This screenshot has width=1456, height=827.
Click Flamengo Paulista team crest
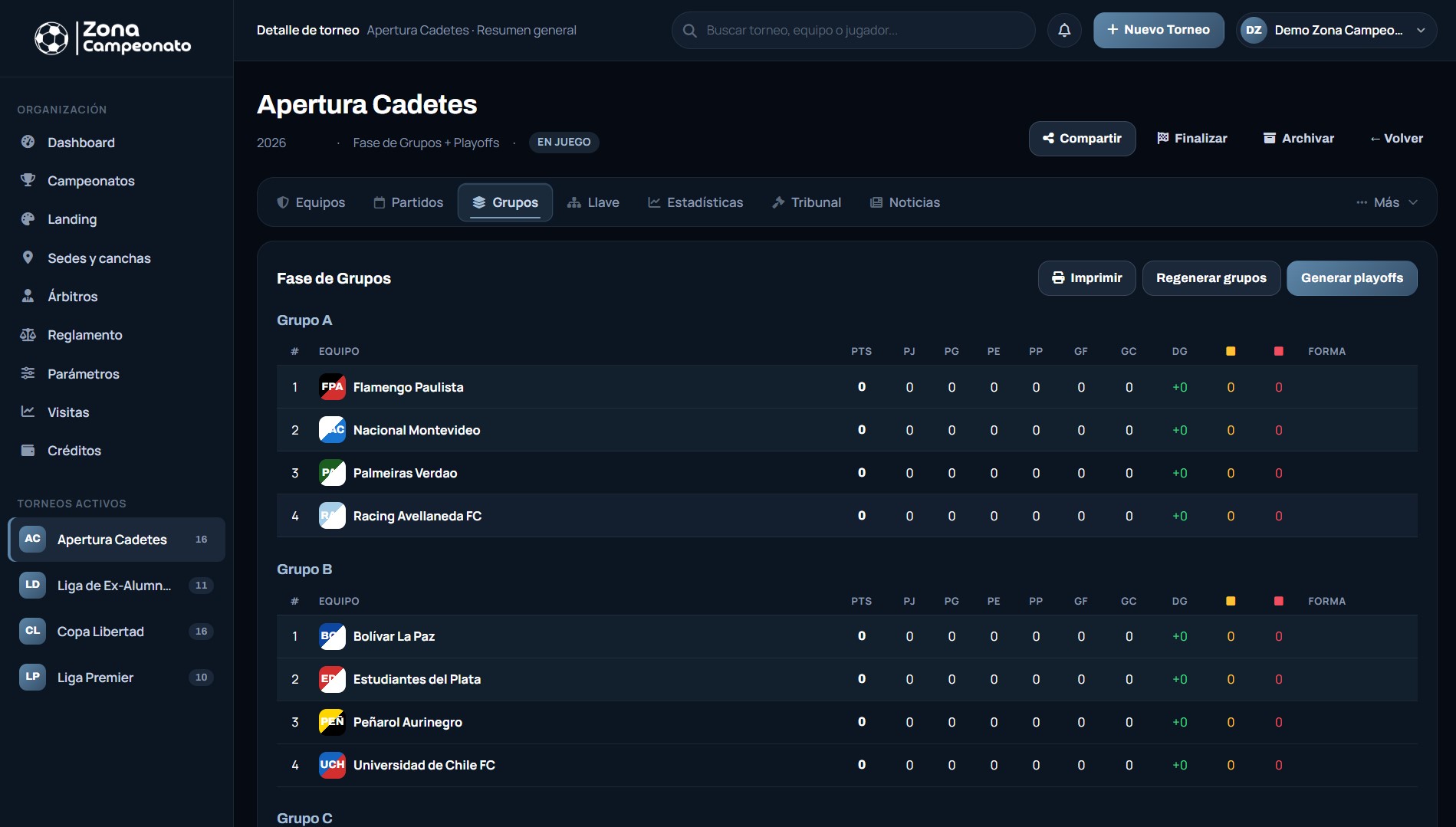(x=332, y=387)
